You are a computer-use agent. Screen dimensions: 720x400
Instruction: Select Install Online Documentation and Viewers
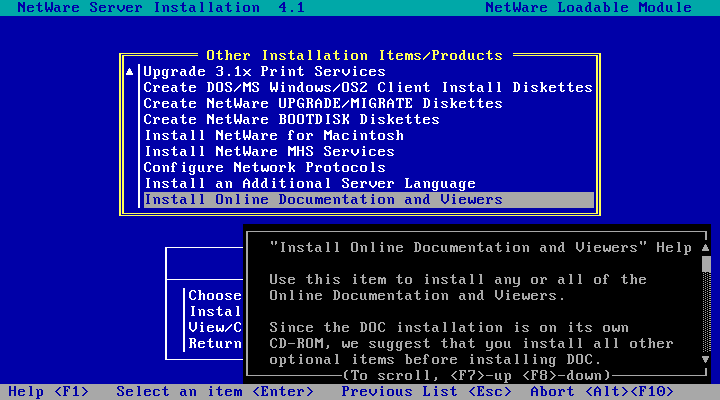tap(369, 200)
